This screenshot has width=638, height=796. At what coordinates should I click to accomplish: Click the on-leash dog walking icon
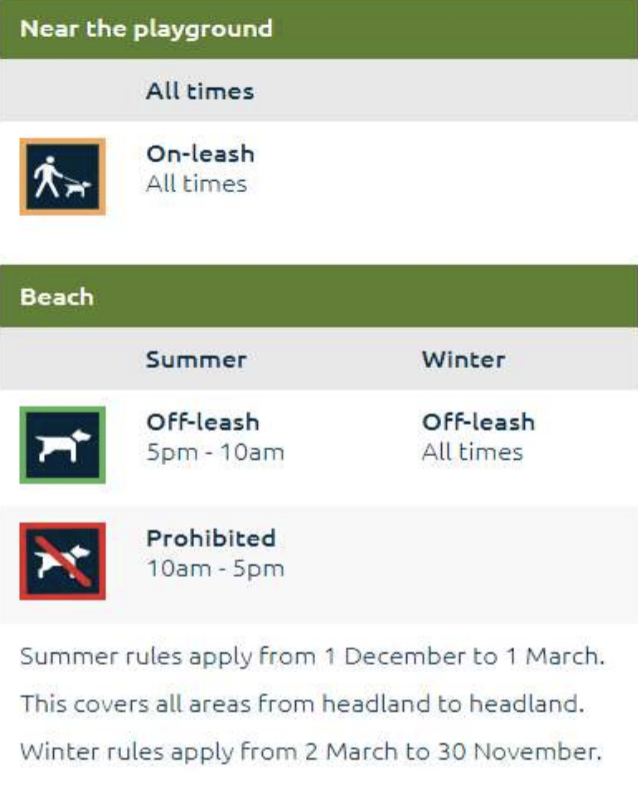pyautogui.click(x=62, y=177)
